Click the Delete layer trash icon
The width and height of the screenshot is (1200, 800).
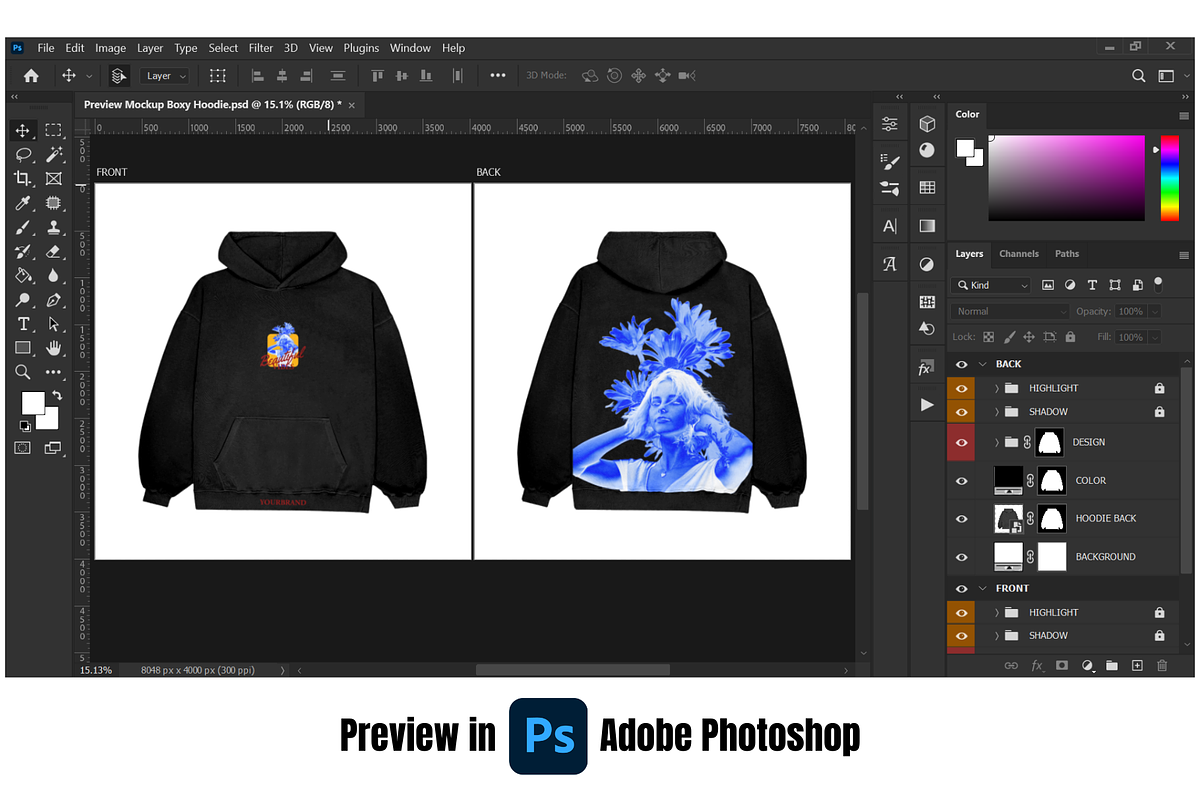(1162, 665)
